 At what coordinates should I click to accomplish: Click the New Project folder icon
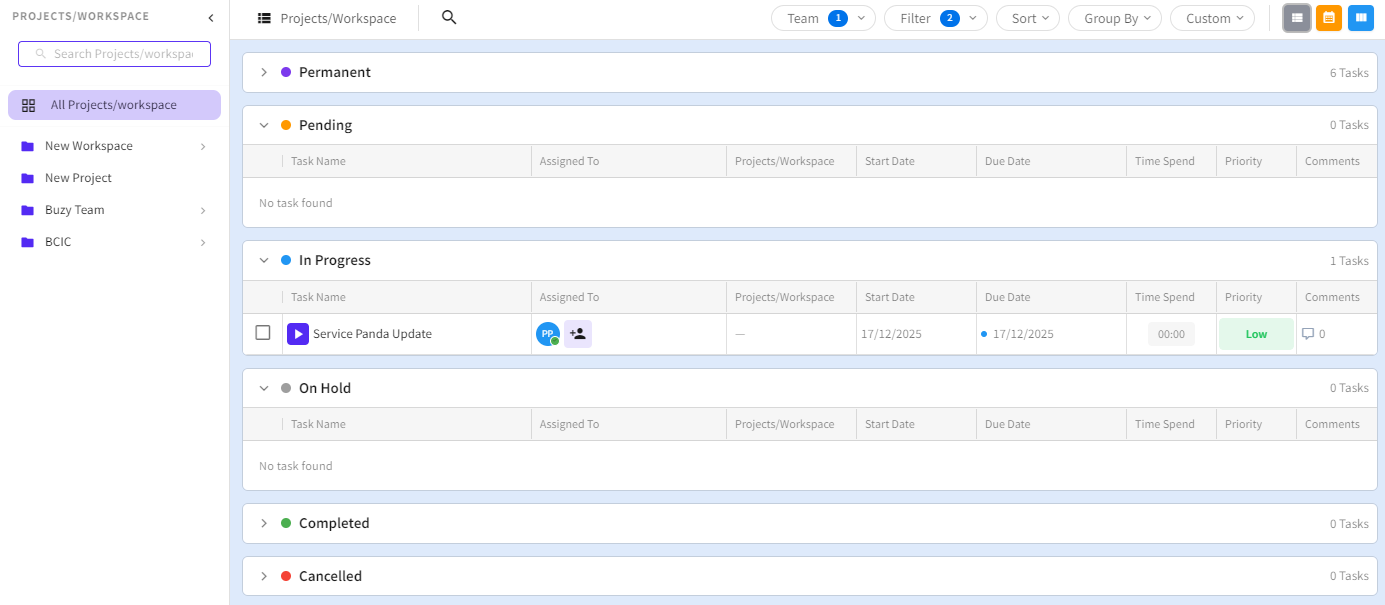[27, 178]
